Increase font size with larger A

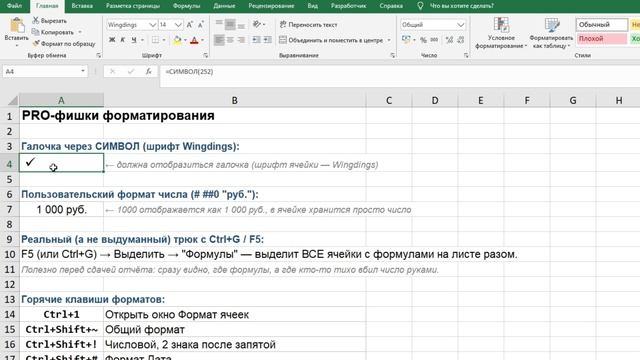pos(189,25)
